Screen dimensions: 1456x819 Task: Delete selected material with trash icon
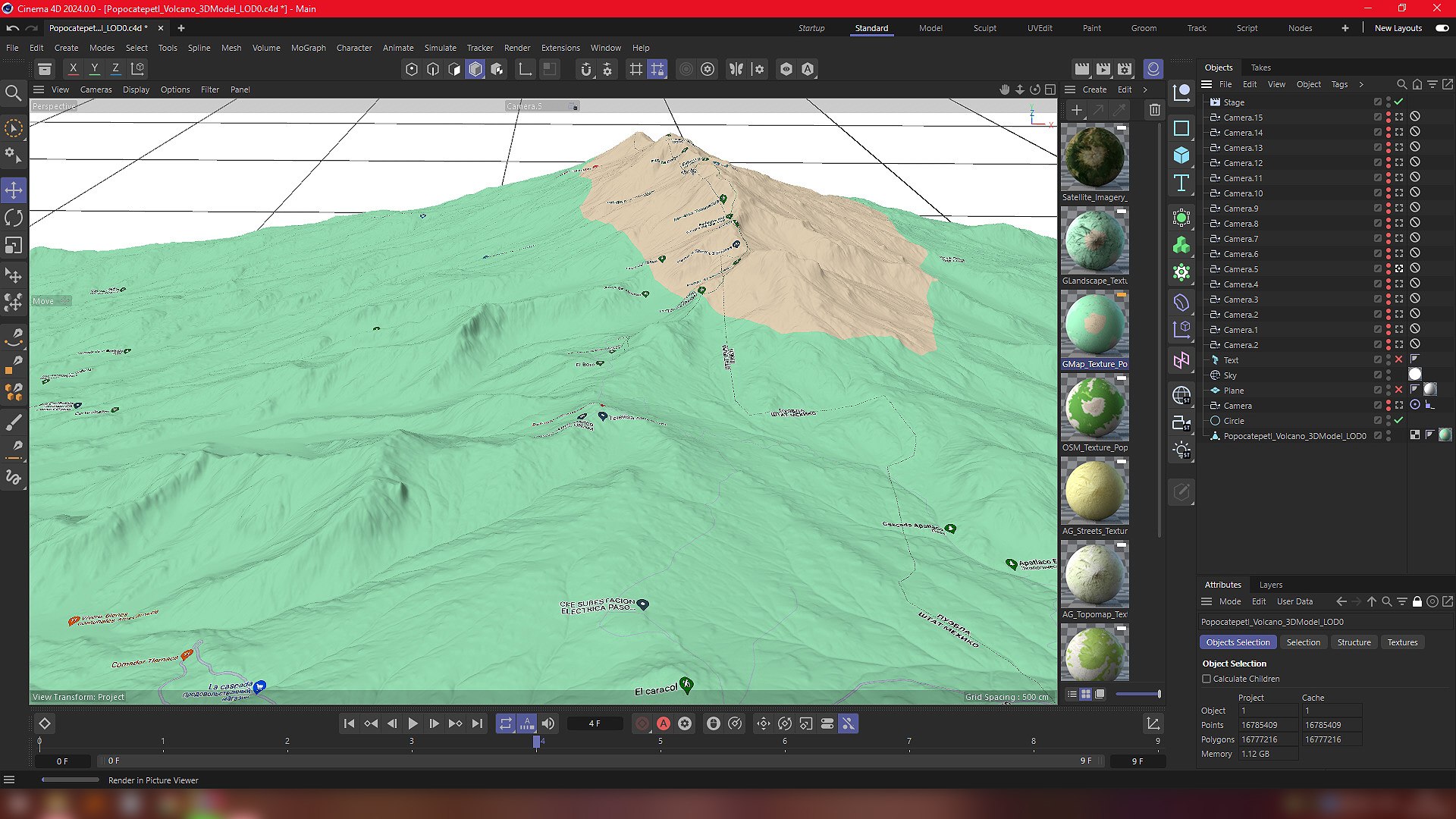pyautogui.click(x=1154, y=110)
